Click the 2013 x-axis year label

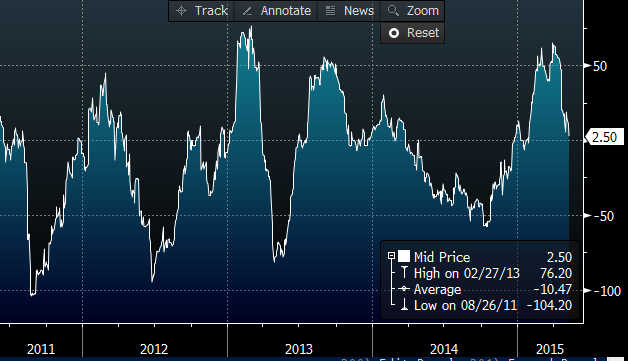pyautogui.click(x=299, y=349)
